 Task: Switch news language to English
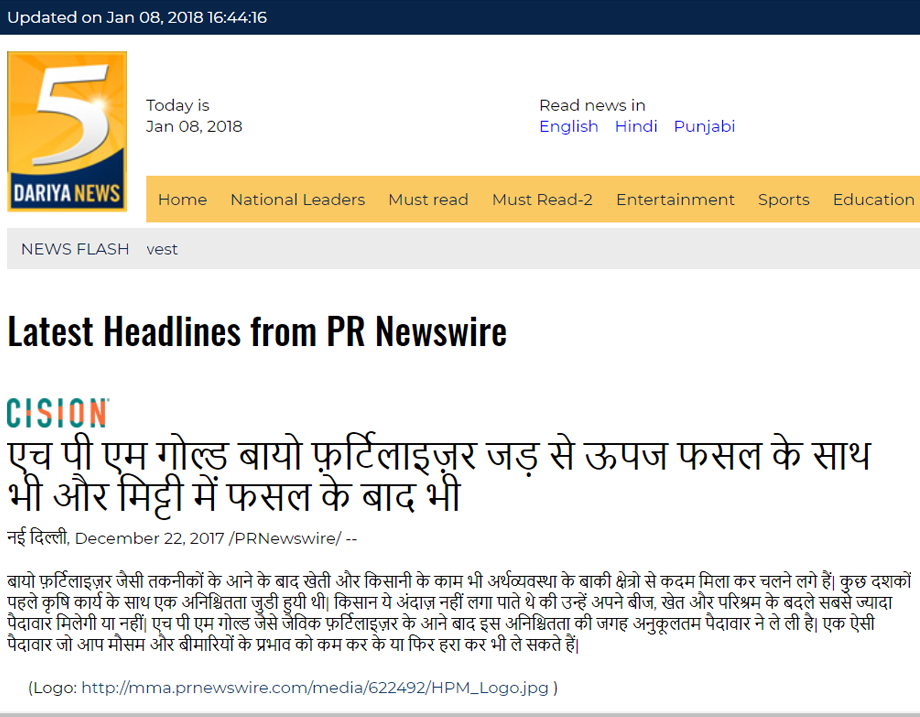569,127
